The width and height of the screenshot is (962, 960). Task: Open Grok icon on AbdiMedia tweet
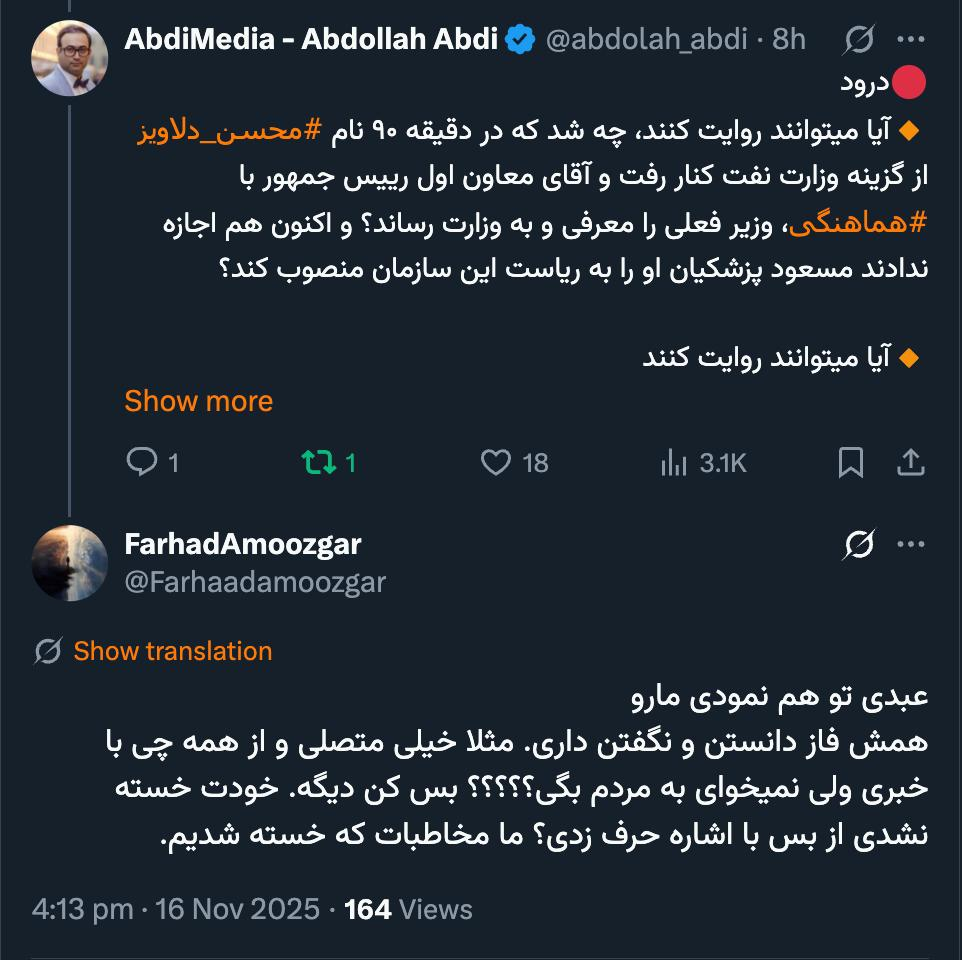(x=859, y=40)
